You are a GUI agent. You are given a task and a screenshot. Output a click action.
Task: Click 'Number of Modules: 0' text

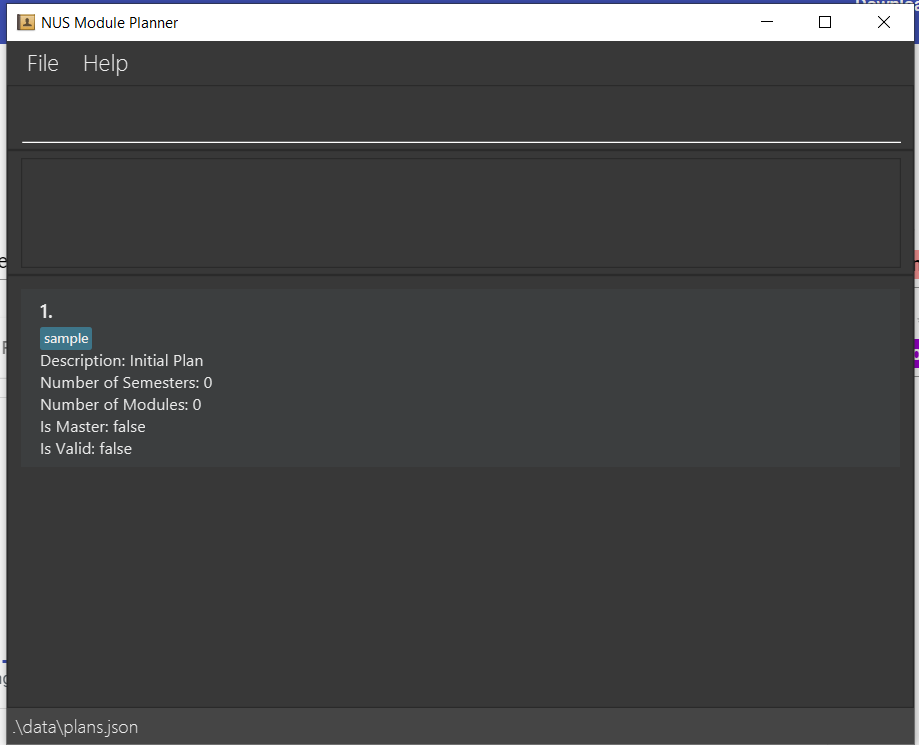[121, 404]
